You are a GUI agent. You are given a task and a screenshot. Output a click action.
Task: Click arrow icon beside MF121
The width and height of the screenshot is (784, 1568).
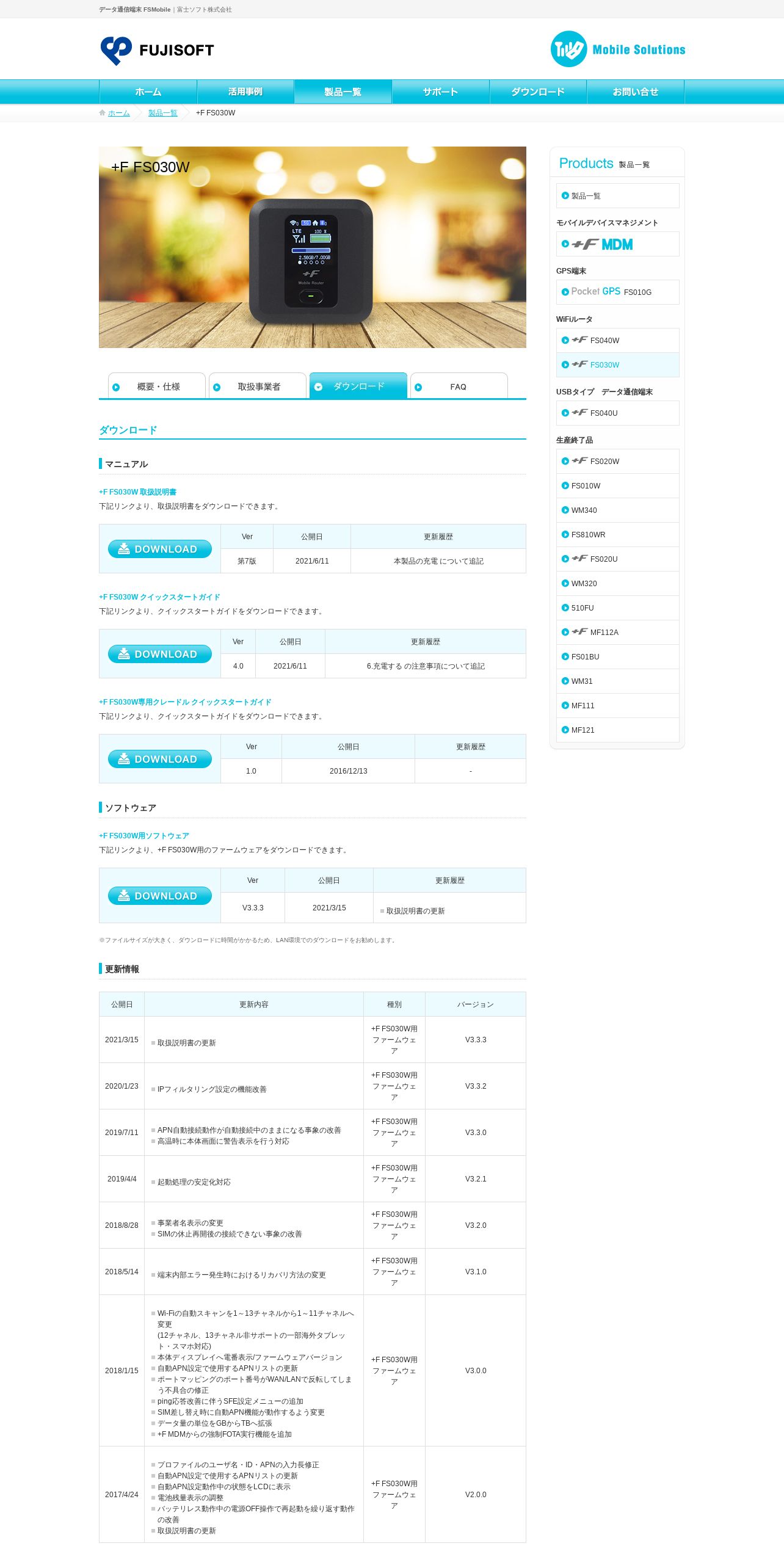(x=565, y=730)
